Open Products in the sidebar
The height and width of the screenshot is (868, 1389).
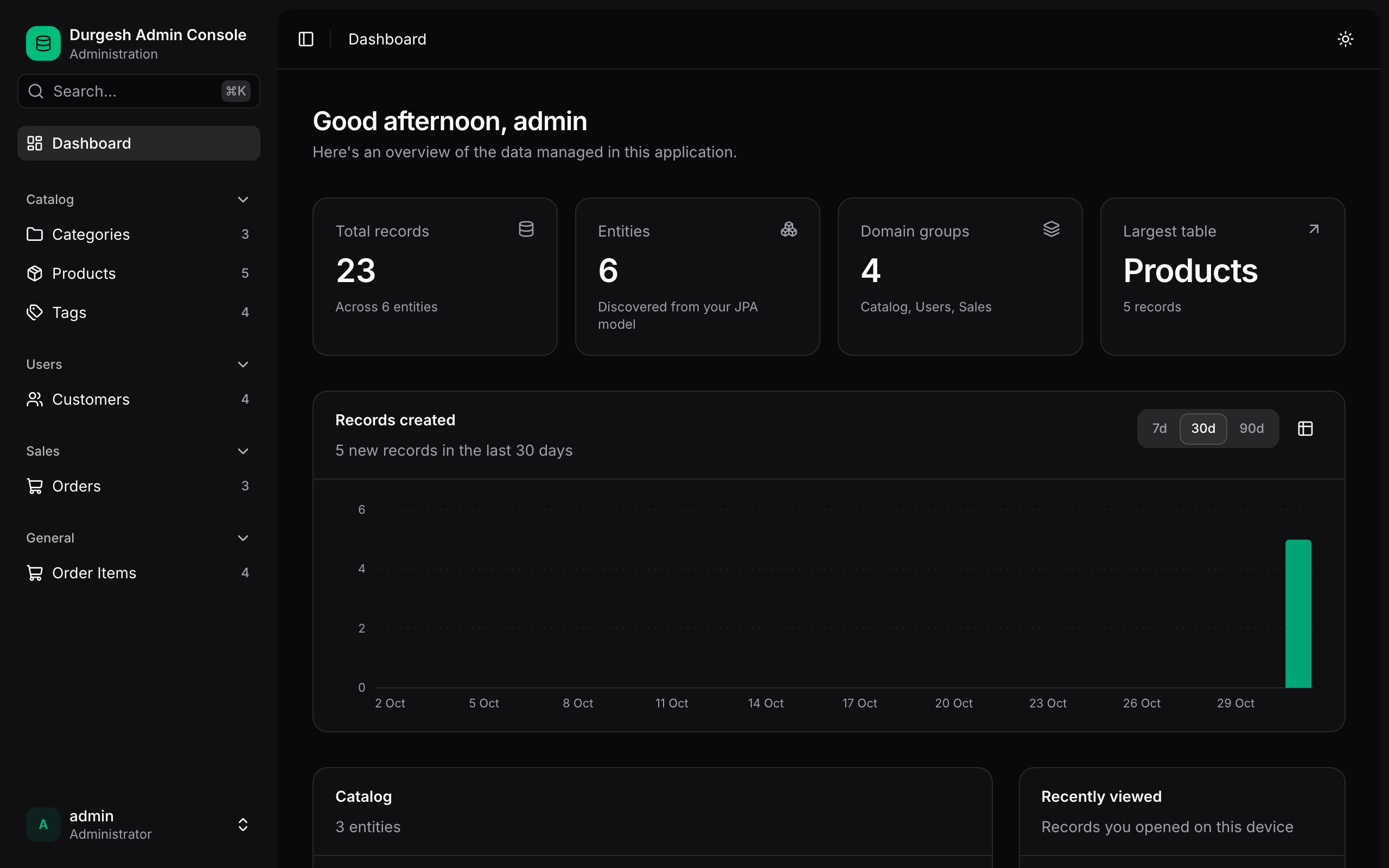click(x=139, y=273)
